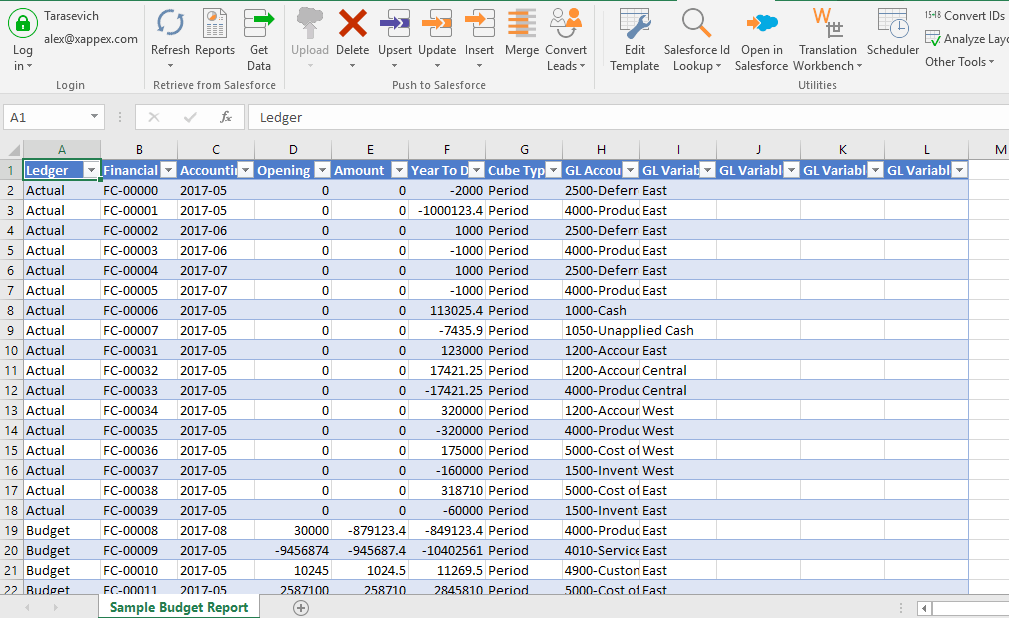Click the Convert IDs tool
1009x618 pixels.
pyautogui.click(x=965, y=15)
